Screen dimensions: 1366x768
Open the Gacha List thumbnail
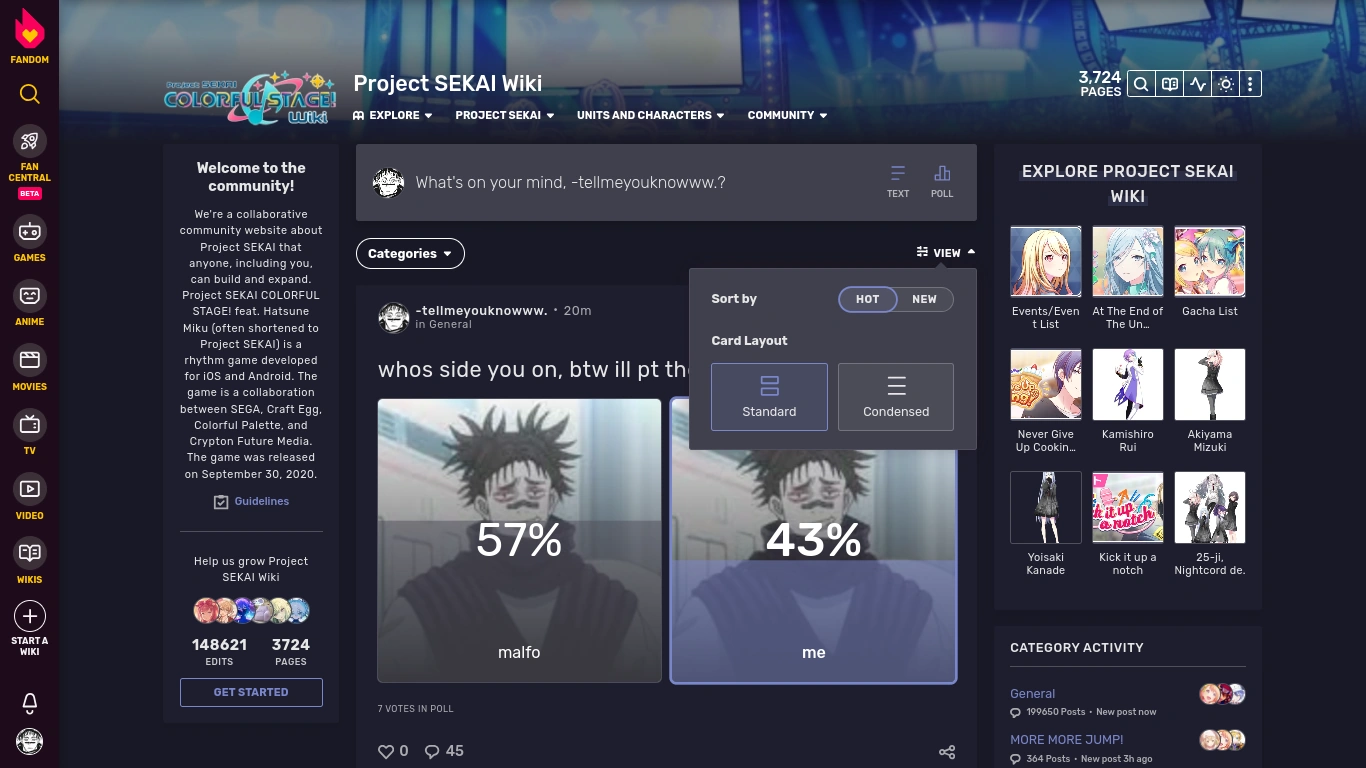(x=1210, y=261)
